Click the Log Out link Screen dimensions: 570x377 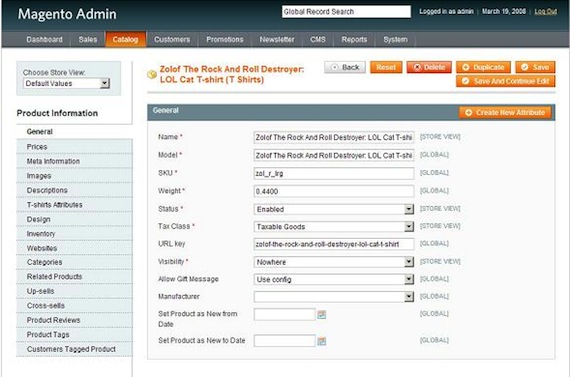(x=545, y=12)
